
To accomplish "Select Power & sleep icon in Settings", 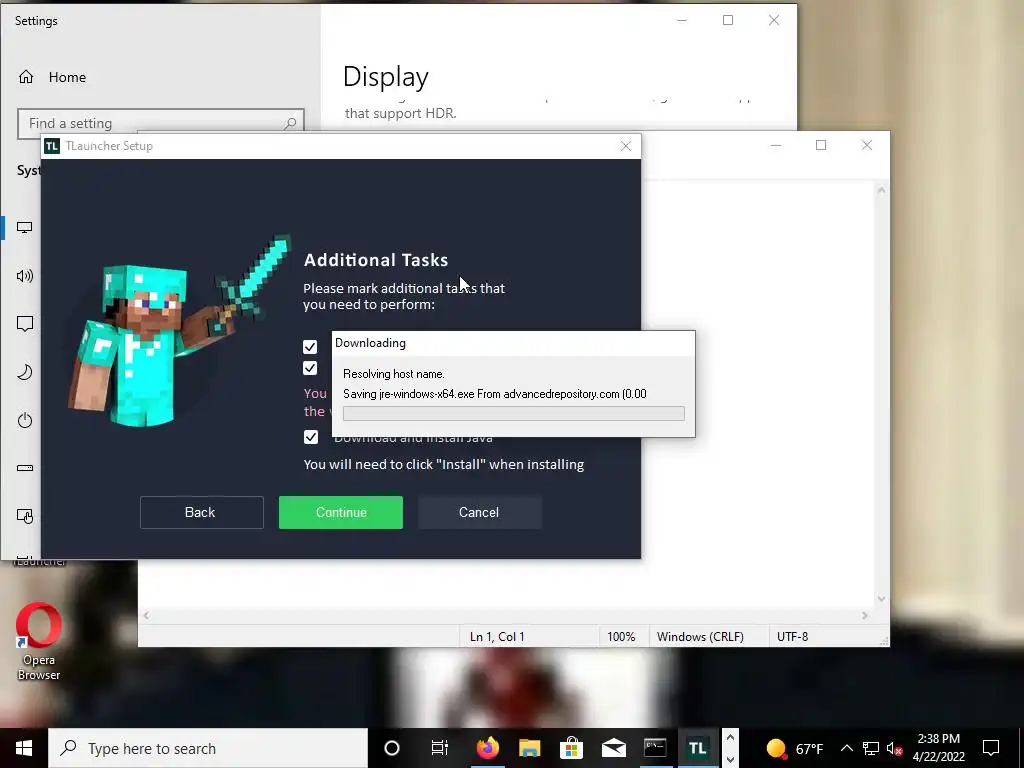I will pos(25,420).
